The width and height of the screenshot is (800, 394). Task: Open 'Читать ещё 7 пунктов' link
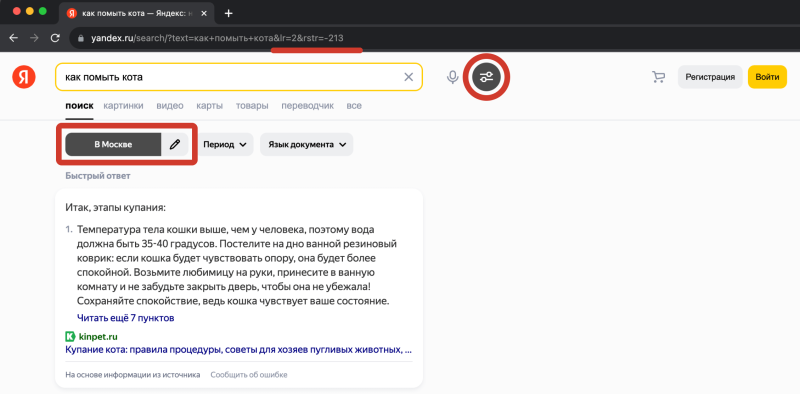[x=126, y=318]
